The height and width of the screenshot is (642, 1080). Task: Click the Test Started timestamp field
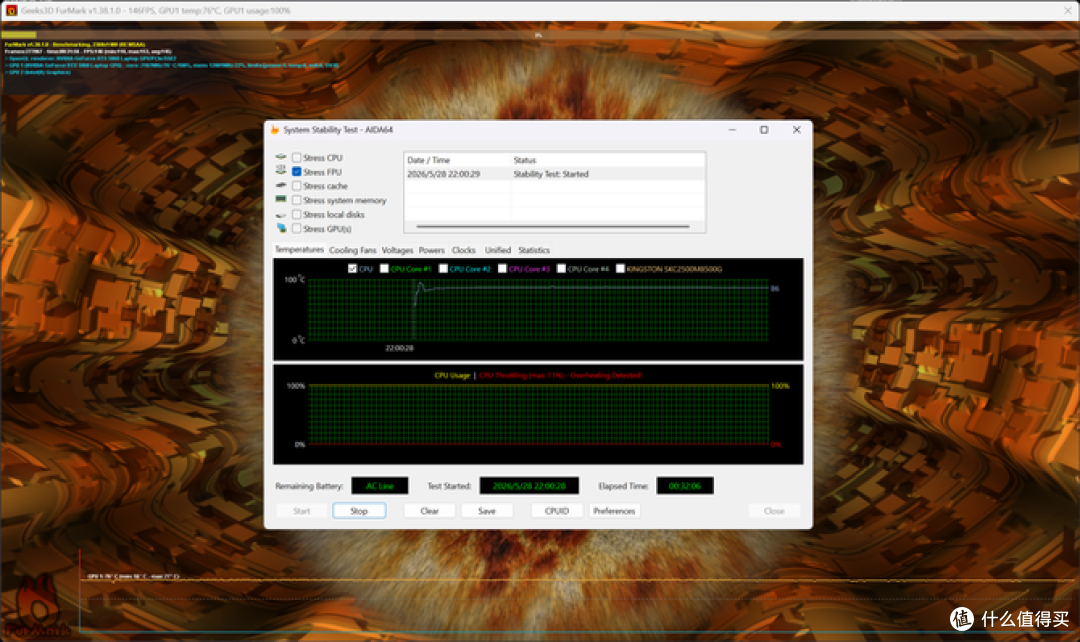(529, 486)
